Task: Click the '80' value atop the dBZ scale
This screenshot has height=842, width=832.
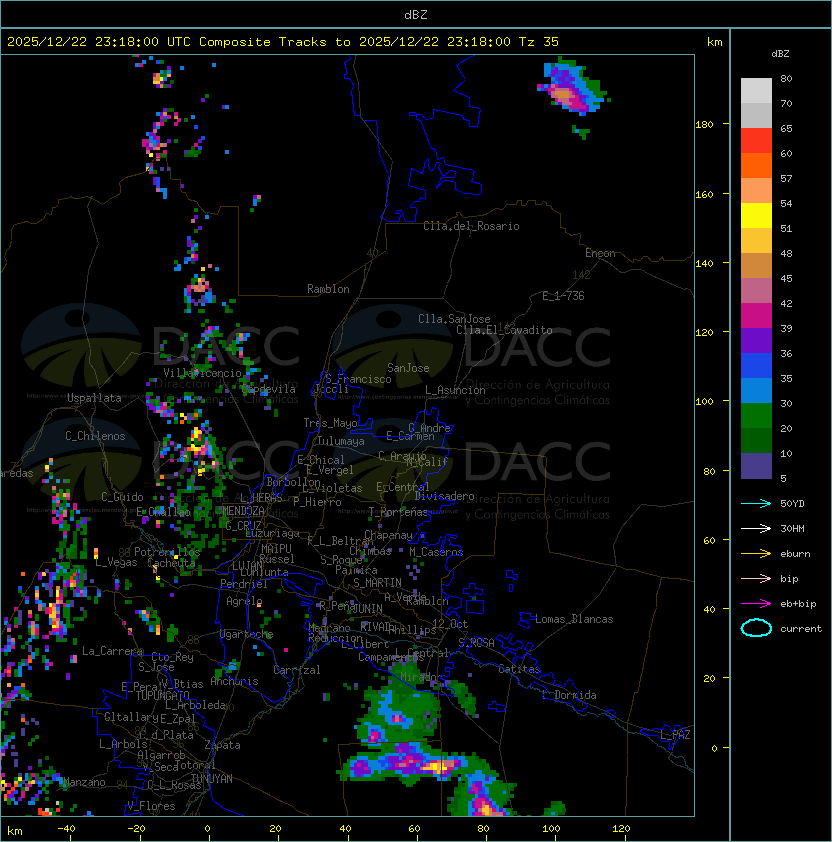Action: click(786, 78)
